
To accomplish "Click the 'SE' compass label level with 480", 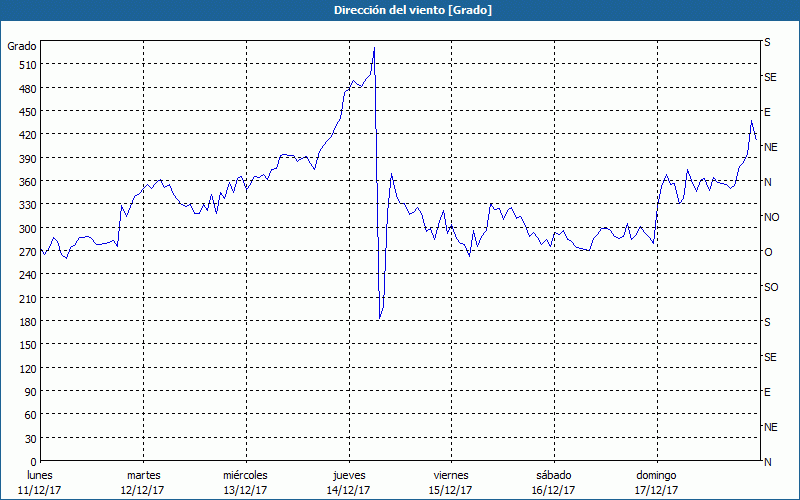I will tap(770, 77).
